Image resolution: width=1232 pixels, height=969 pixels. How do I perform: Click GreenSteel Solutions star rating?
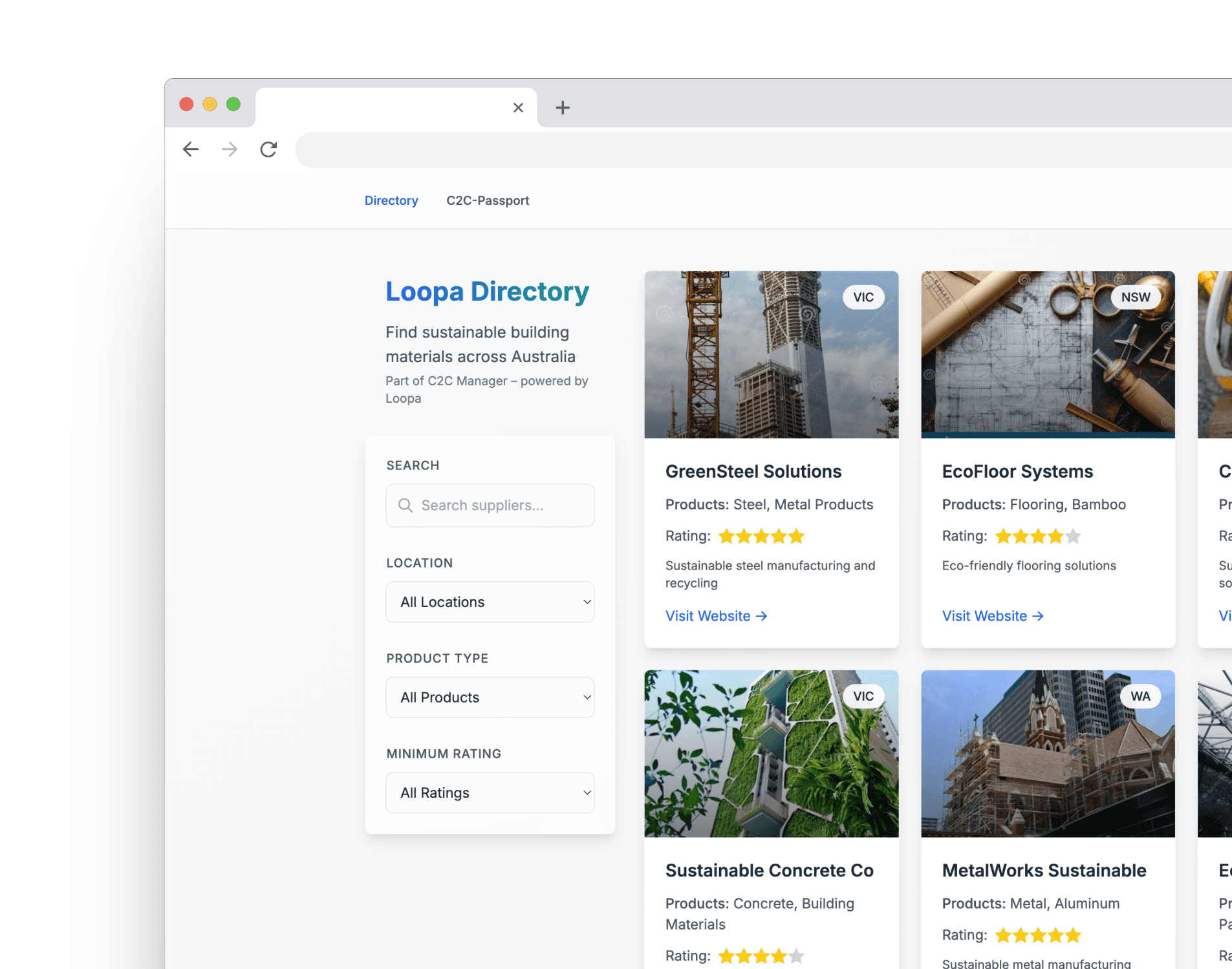(x=761, y=537)
